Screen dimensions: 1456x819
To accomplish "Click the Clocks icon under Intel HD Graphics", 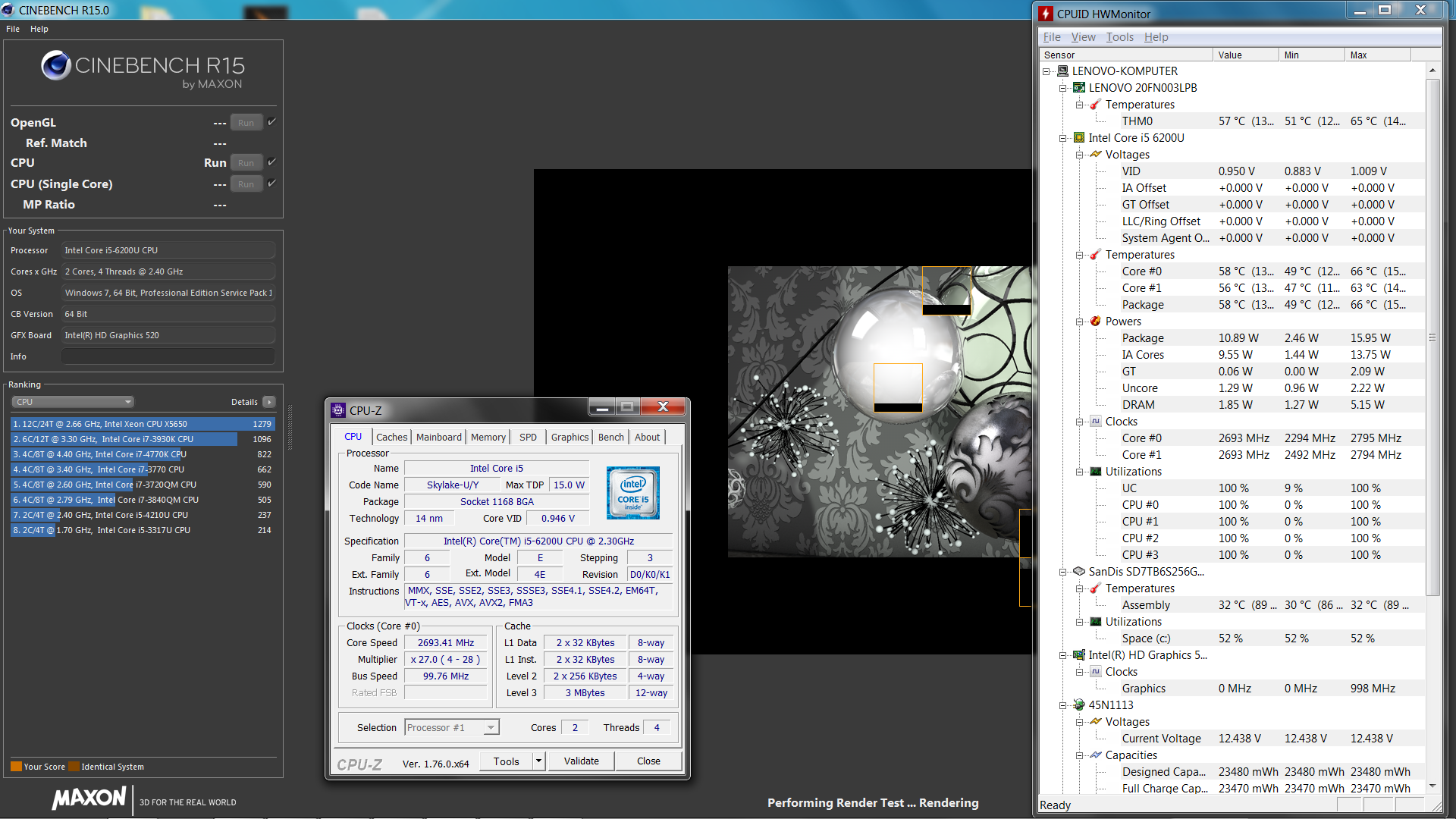I will (1095, 672).
